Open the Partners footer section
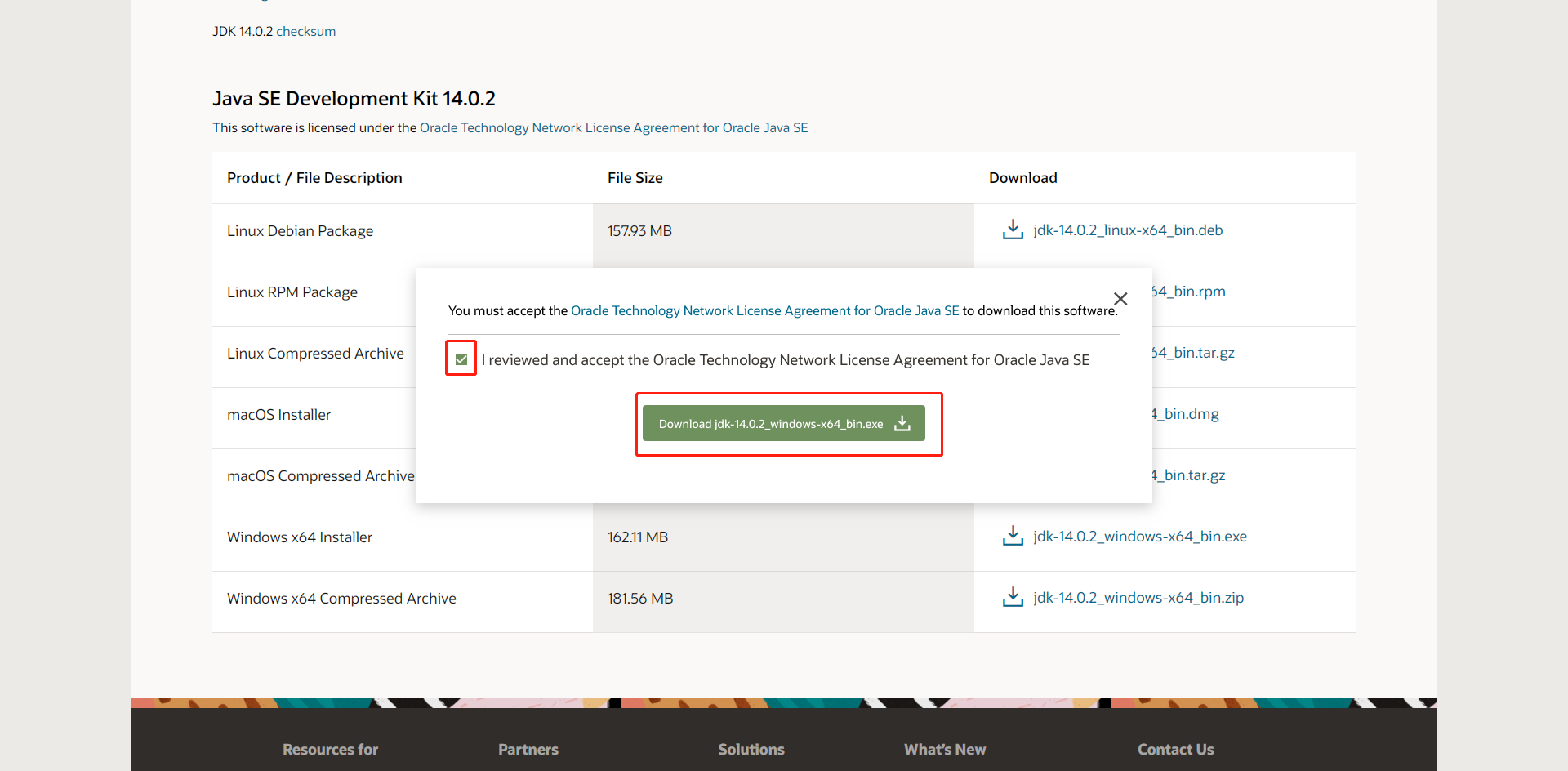 (528, 749)
